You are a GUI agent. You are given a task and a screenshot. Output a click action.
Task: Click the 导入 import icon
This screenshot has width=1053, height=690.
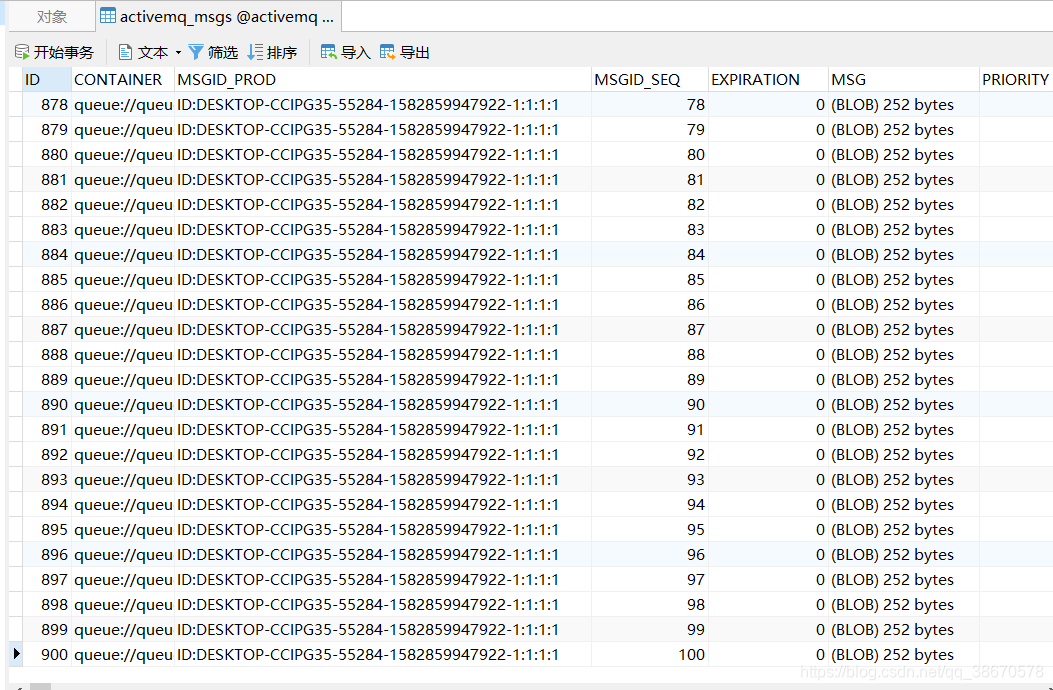328,51
